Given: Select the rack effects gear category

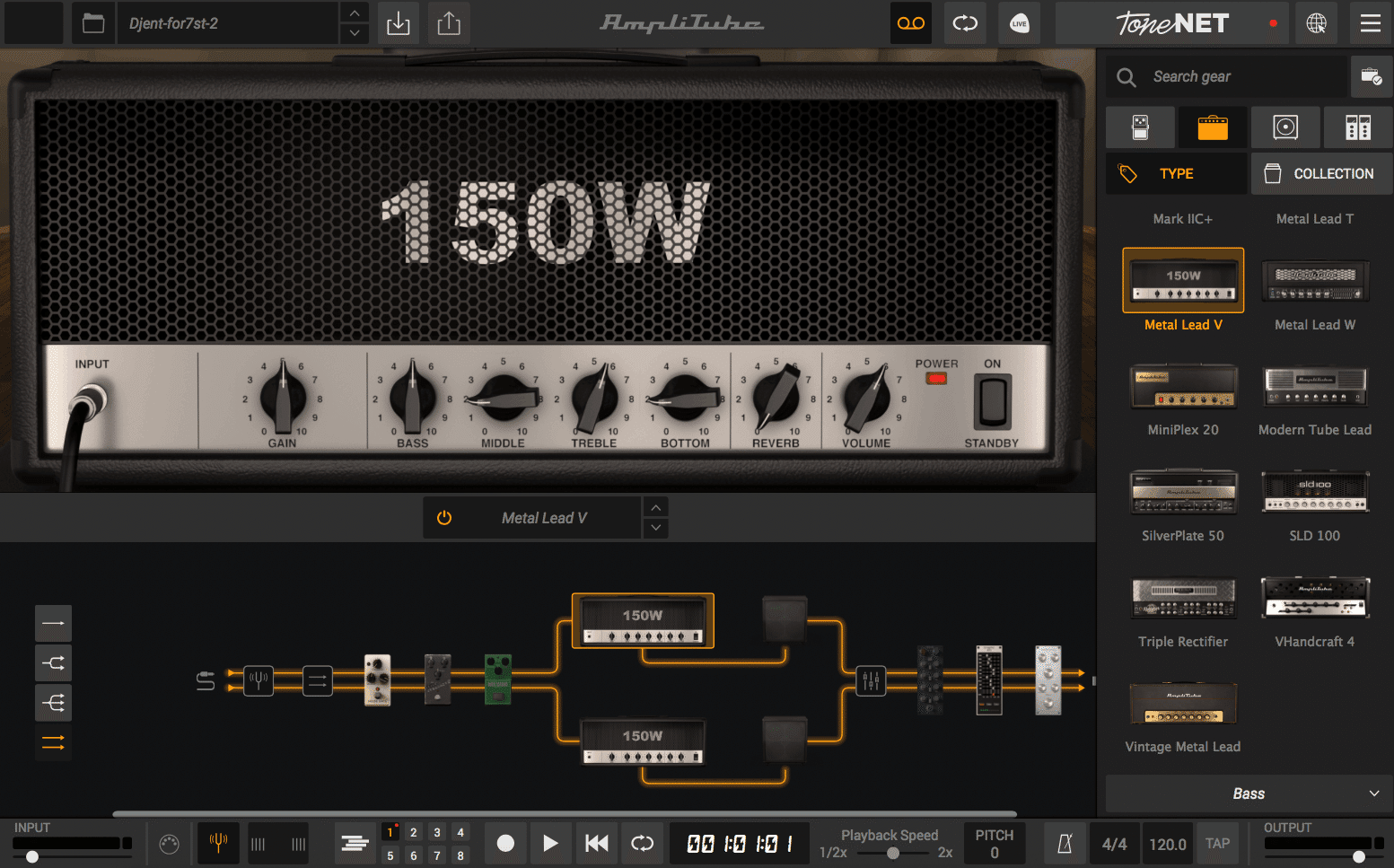Looking at the screenshot, I should tap(1358, 127).
